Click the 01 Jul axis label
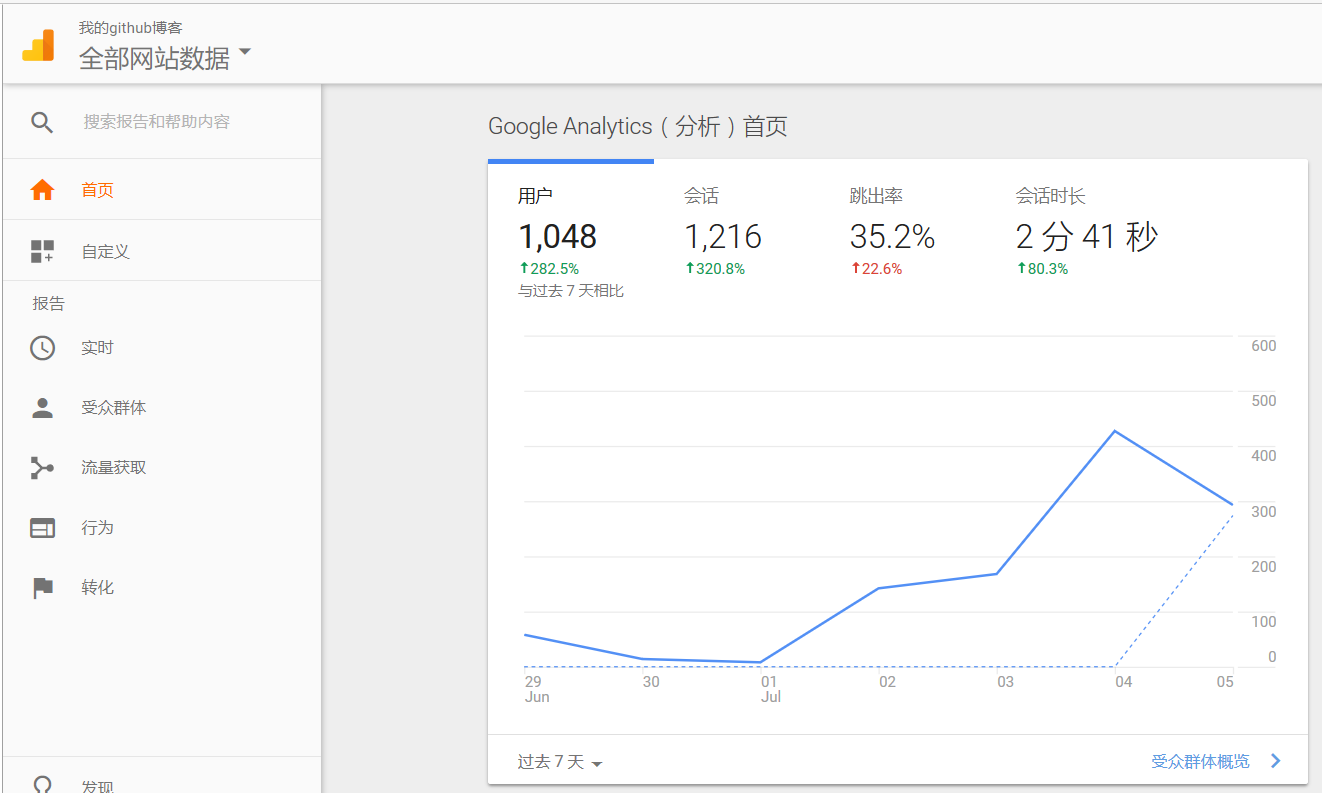1322x793 pixels. tap(770, 689)
